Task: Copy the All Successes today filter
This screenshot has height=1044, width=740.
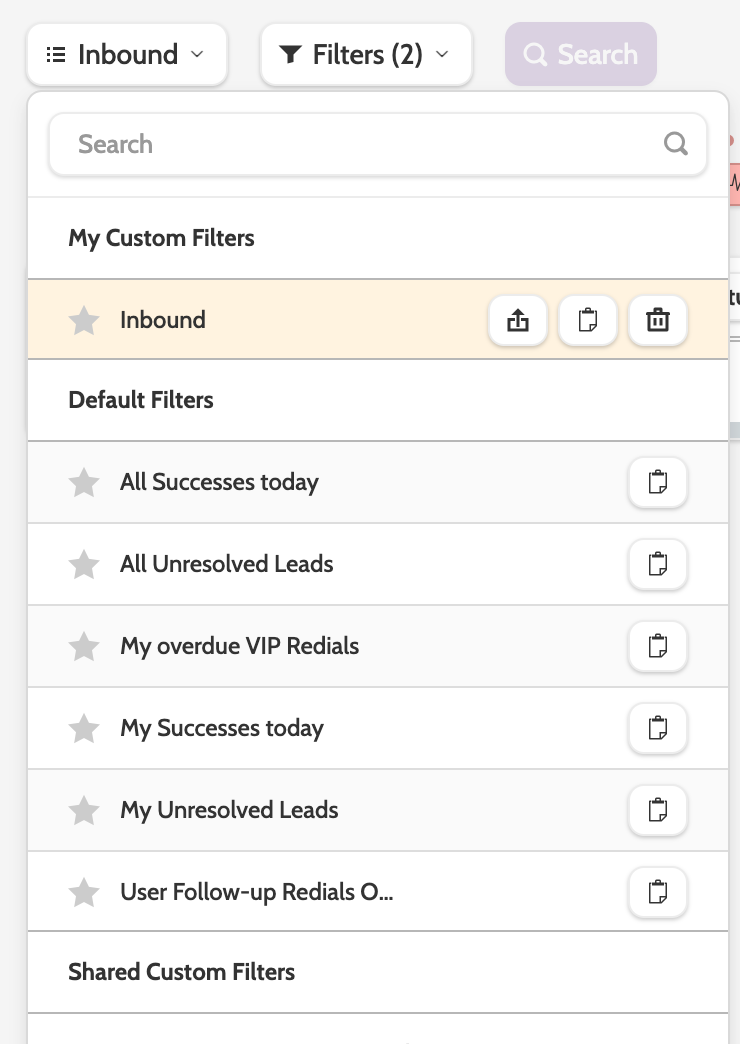Action: point(658,483)
